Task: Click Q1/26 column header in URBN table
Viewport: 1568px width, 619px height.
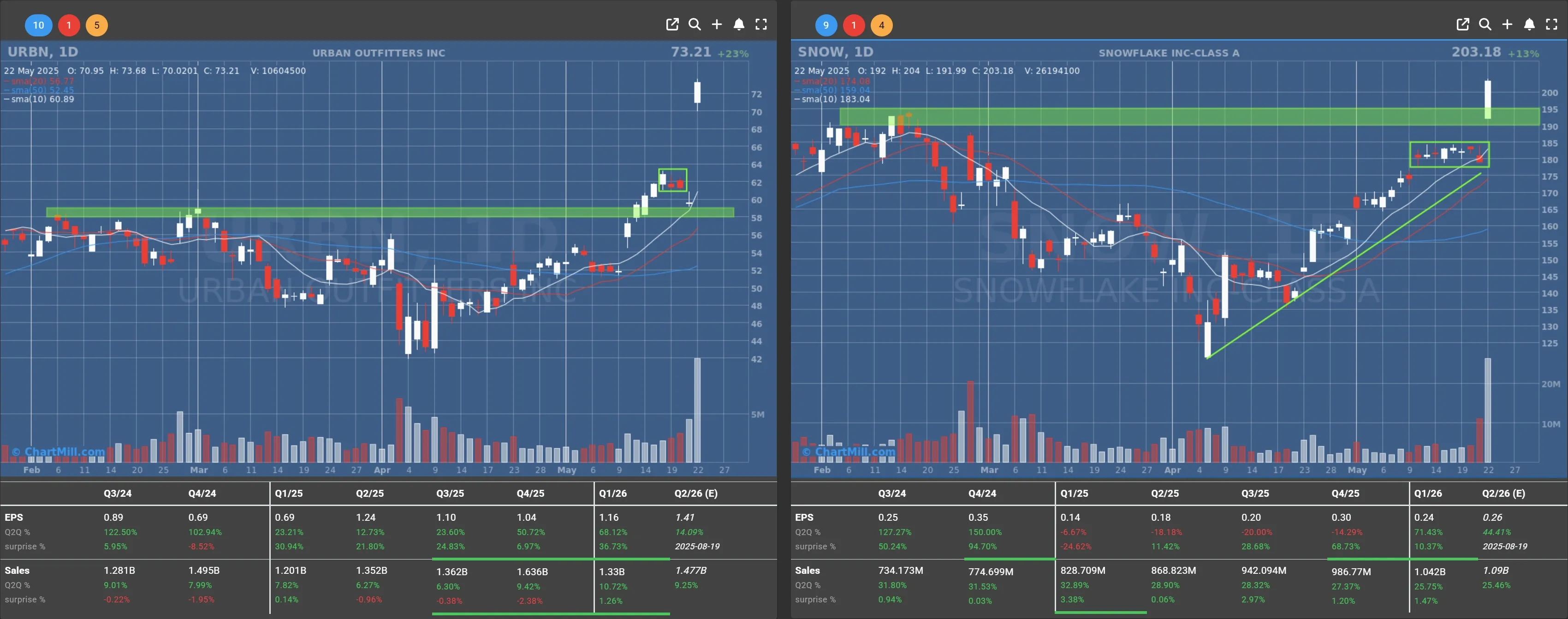Action: tap(612, 494)
